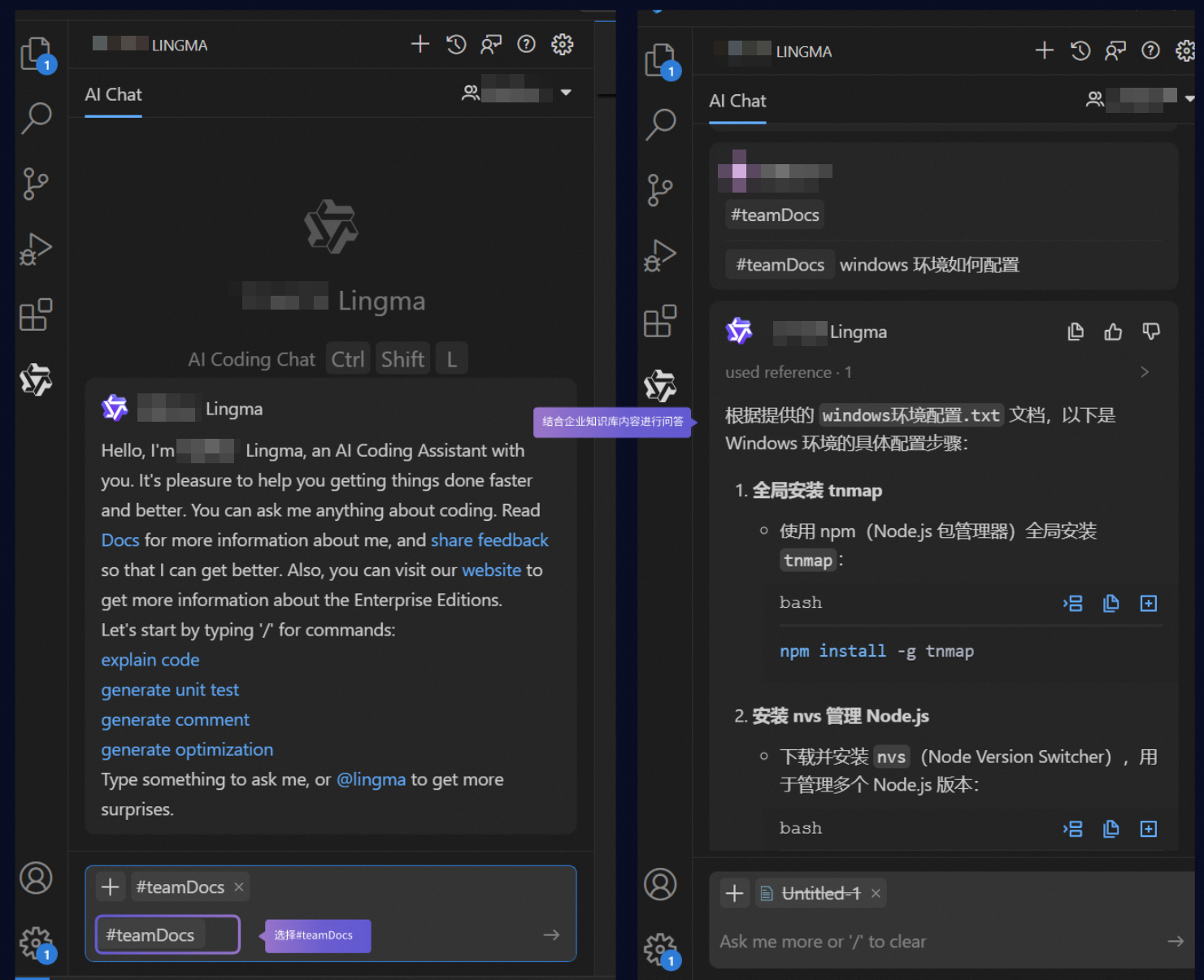Screen dimensions: 1204x980
Task: Open Extensions icon in right window sidebar
Action: coord(660,321)
